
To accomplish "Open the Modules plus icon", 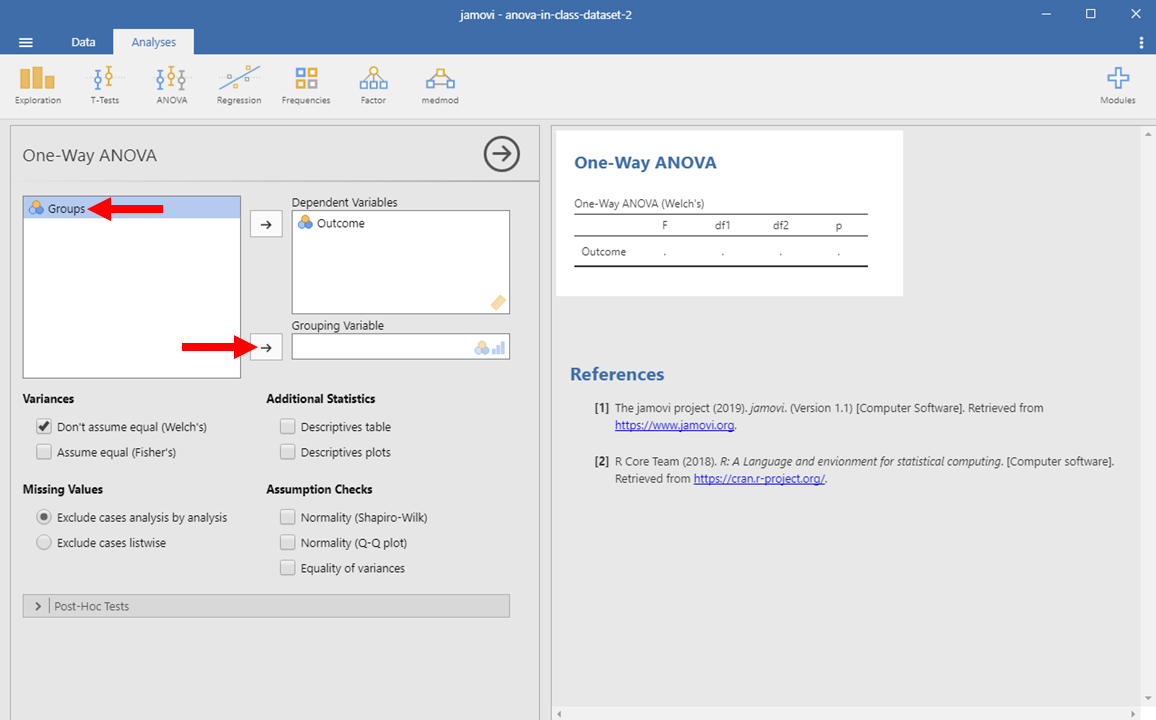I will tap(1117, 84).
